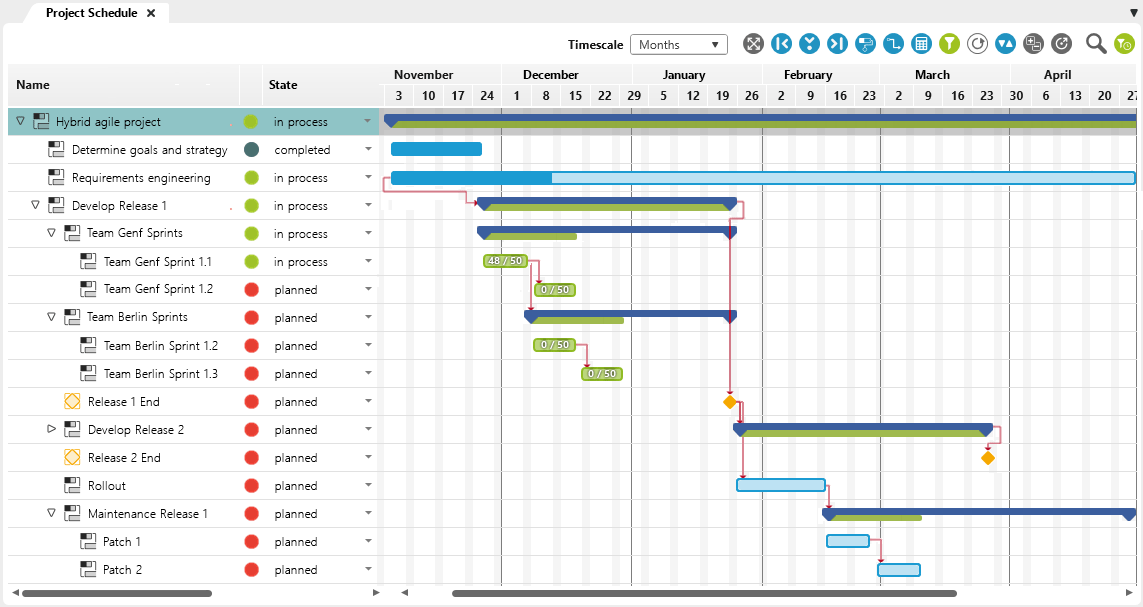The height and width of the screenshot is (607, 1143).
Task: Click the red status dot of Rollout
Action: (251, 485)
